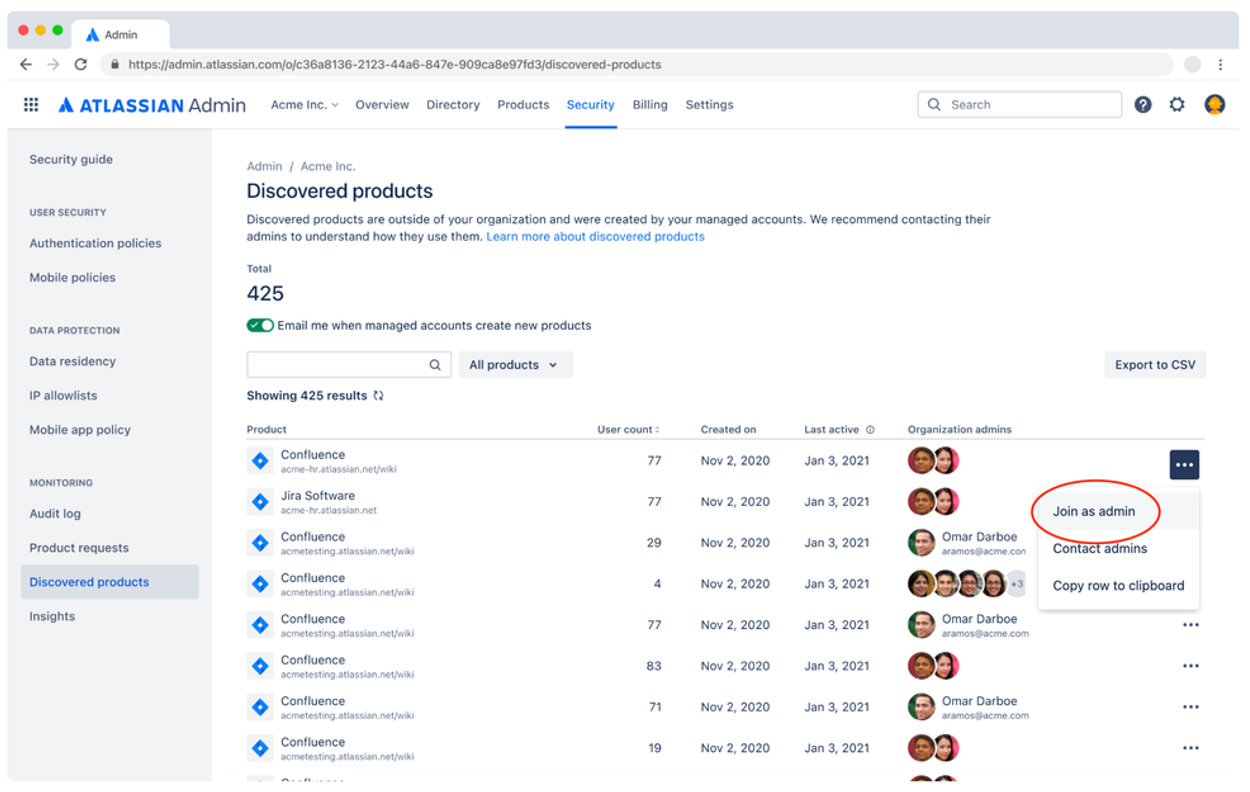Sort by User count column
The height and width of the screenshot is (792, 1250).
(x=628, y=430)
